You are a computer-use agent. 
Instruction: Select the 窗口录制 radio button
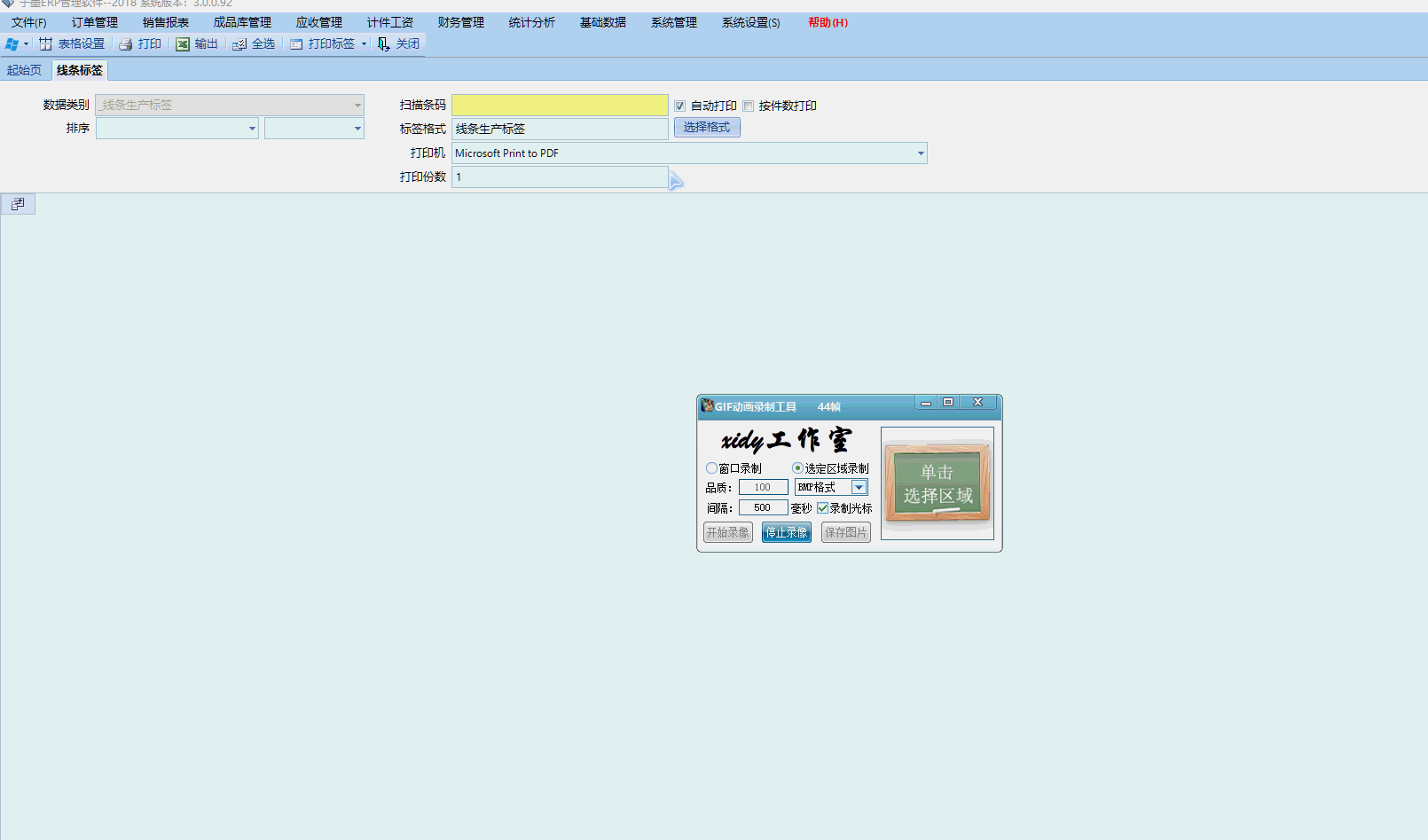coord(711,468)
